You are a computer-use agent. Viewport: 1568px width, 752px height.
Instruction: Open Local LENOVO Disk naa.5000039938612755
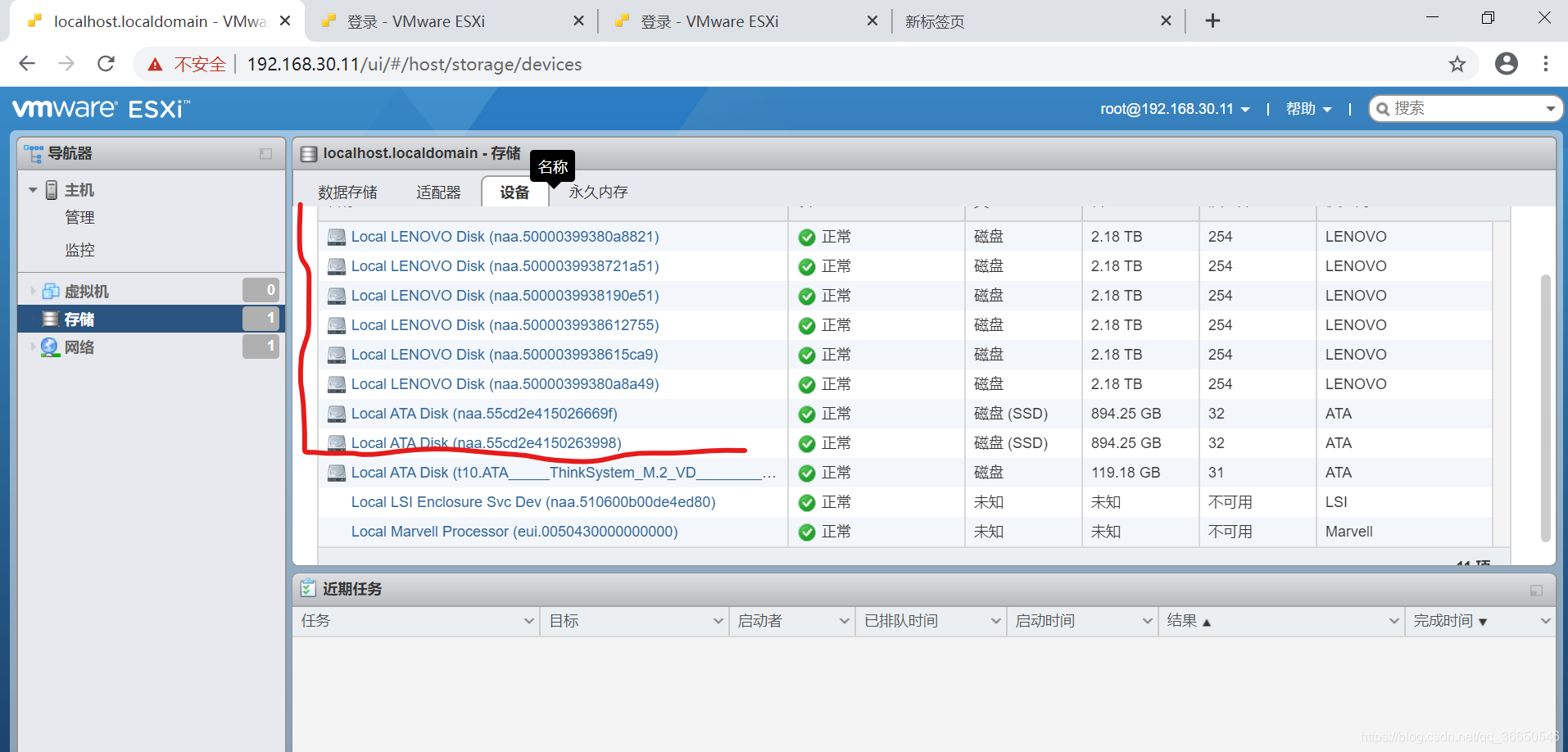pos(505,325)
